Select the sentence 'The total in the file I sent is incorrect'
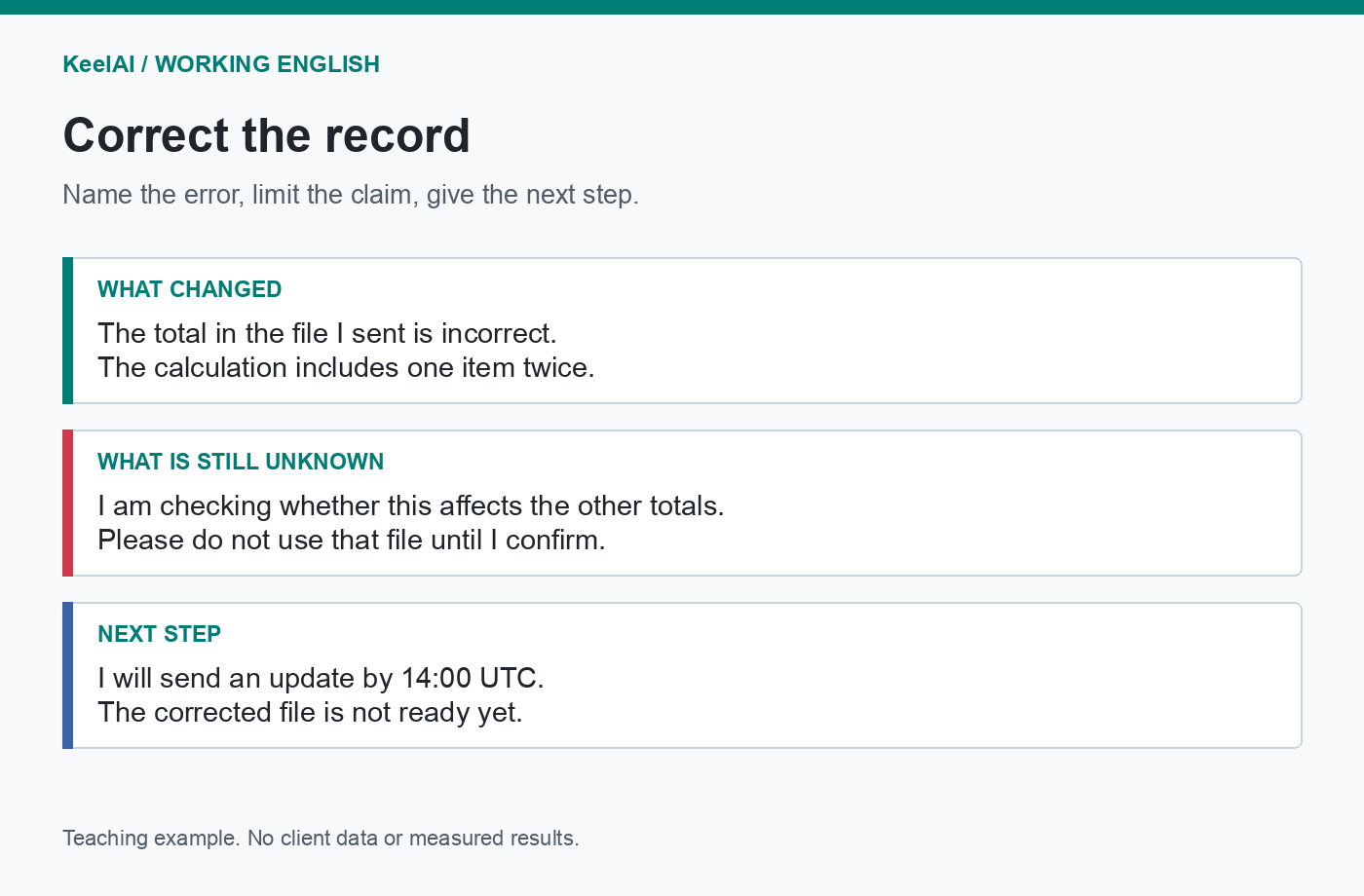 click(x=327, y=333)
